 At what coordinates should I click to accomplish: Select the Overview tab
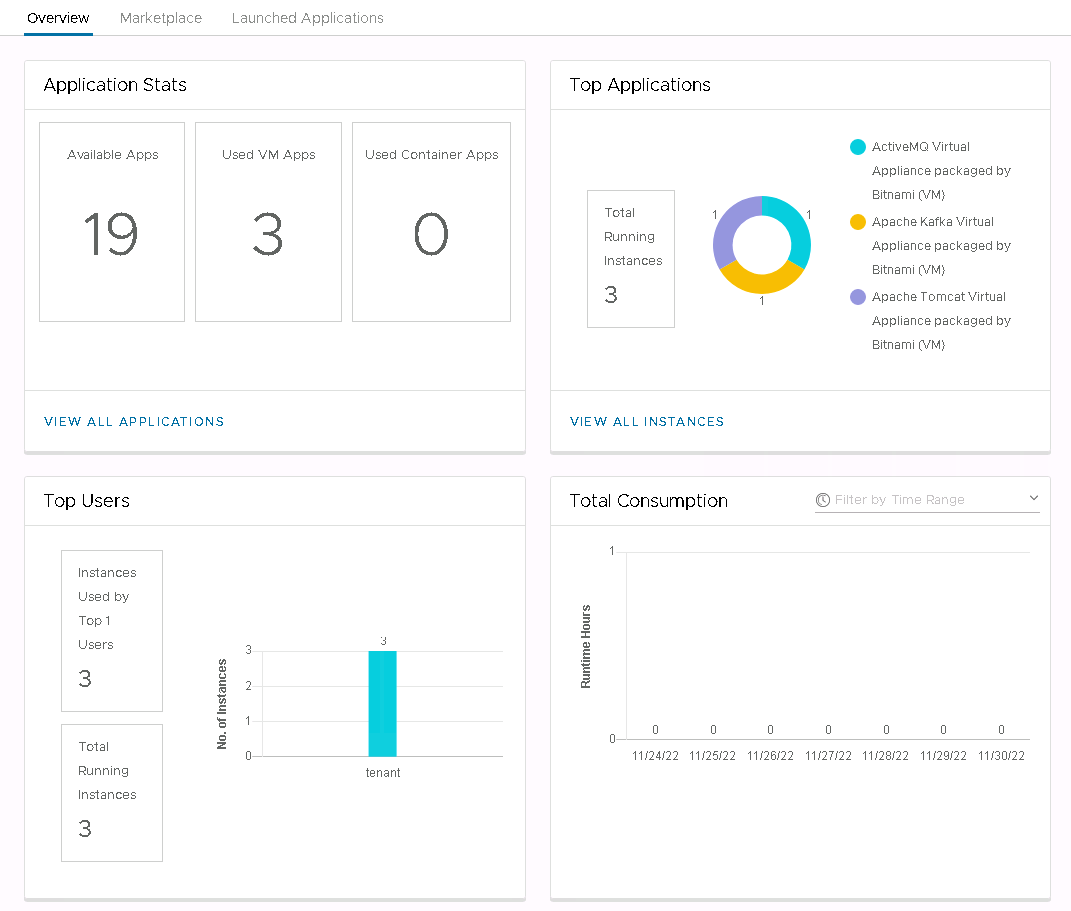(x=58, y=18)
